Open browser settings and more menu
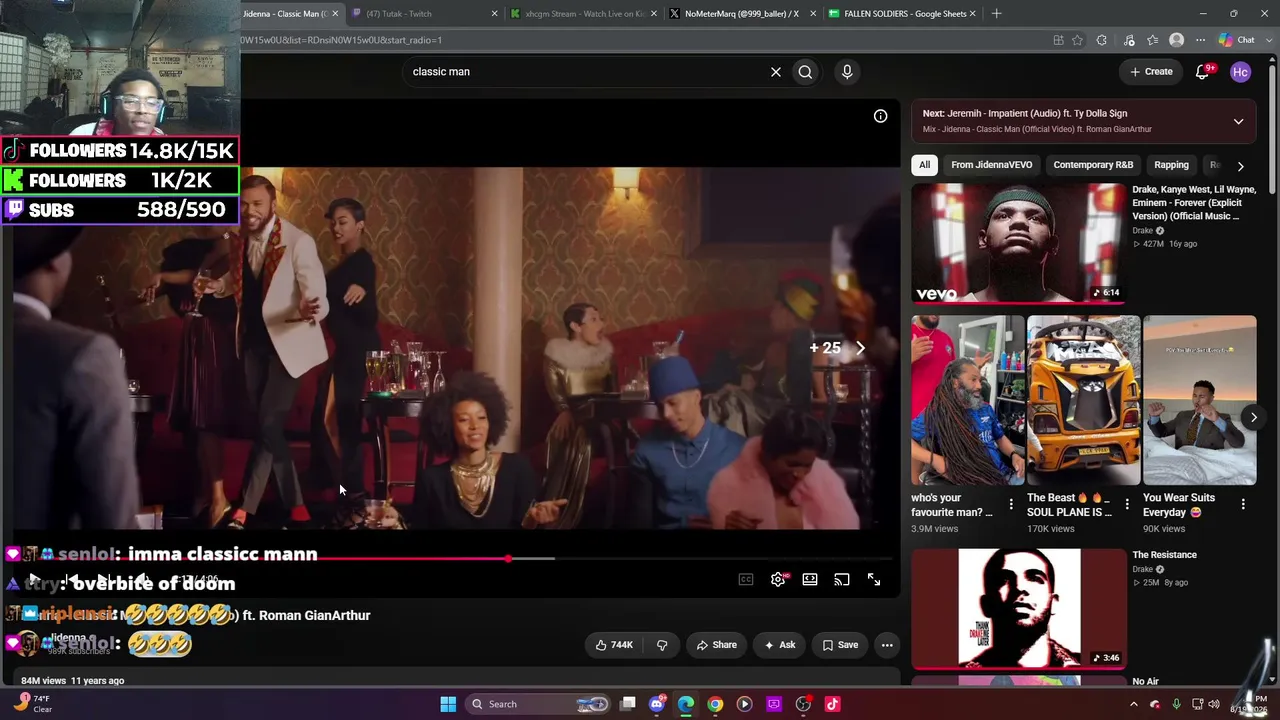The image size is (1280, 720). coord(1201,40)
